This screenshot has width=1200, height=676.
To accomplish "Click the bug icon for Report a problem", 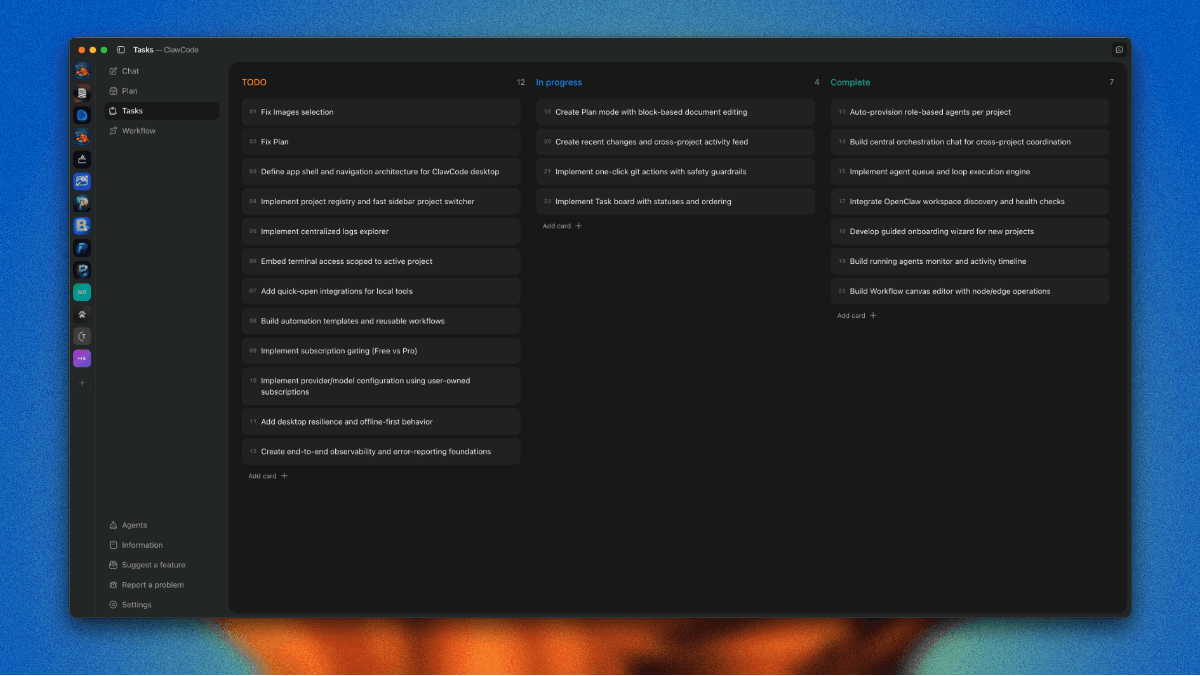I will point(113,585).
